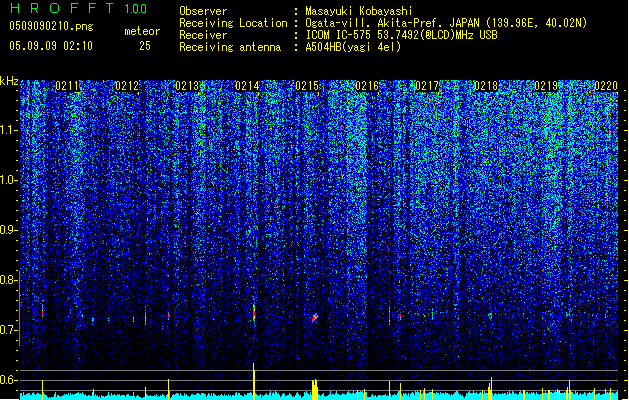Screen dimensions: 629x400
Task: Click the 0220 time marker
Action: point(606,86)
